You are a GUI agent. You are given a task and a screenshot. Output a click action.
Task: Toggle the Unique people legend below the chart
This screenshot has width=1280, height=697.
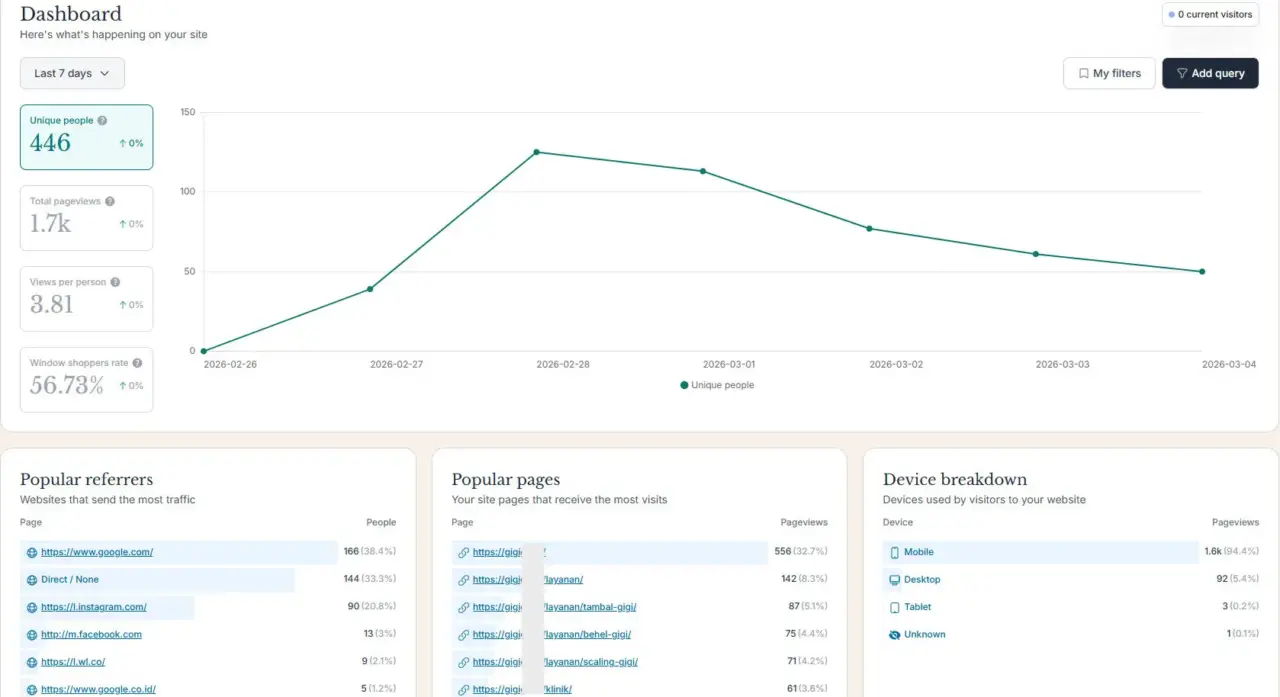(x=717, y=385)
